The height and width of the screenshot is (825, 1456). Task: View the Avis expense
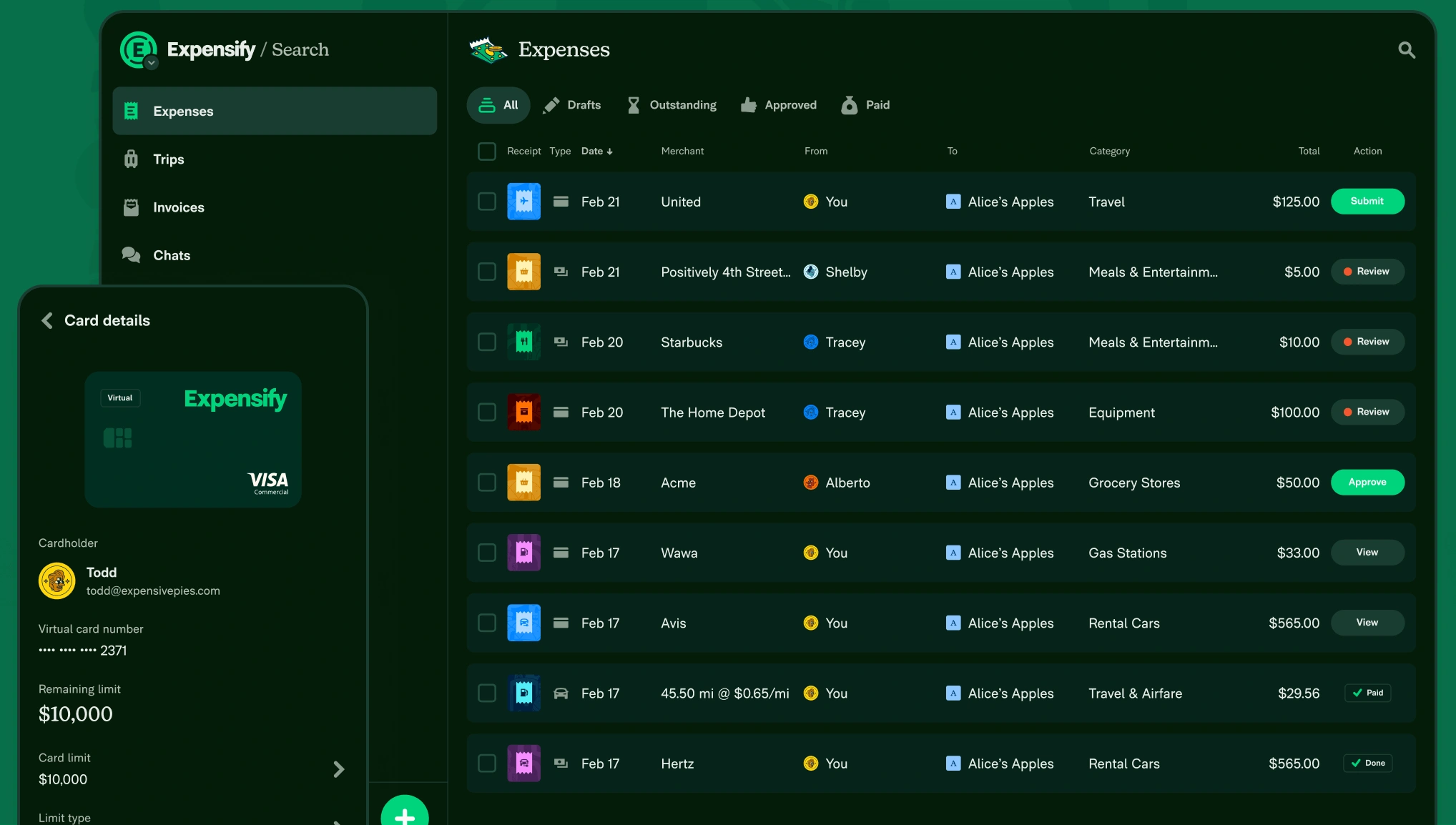click(1367, 623)
